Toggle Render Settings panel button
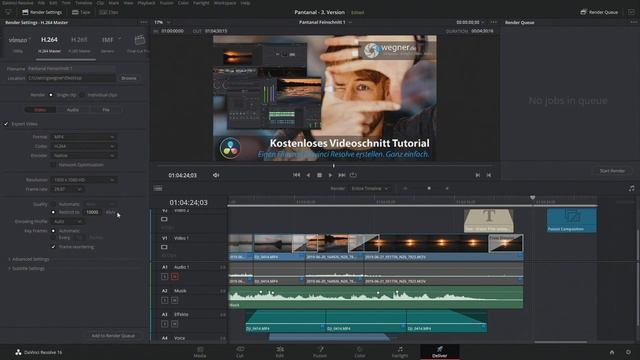 tap(42, 12)
